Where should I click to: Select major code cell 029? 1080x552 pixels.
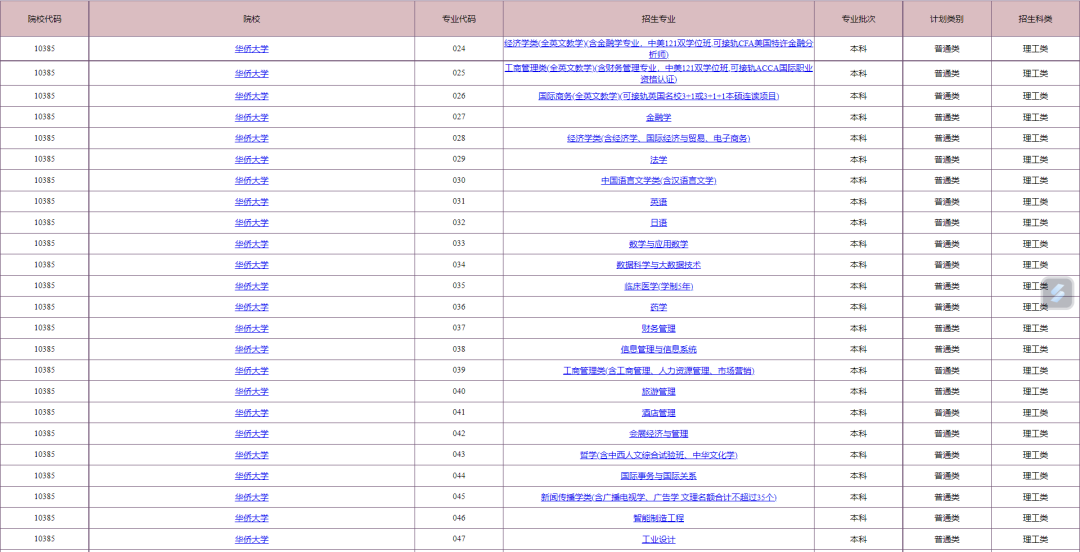(x=459, y=159)
